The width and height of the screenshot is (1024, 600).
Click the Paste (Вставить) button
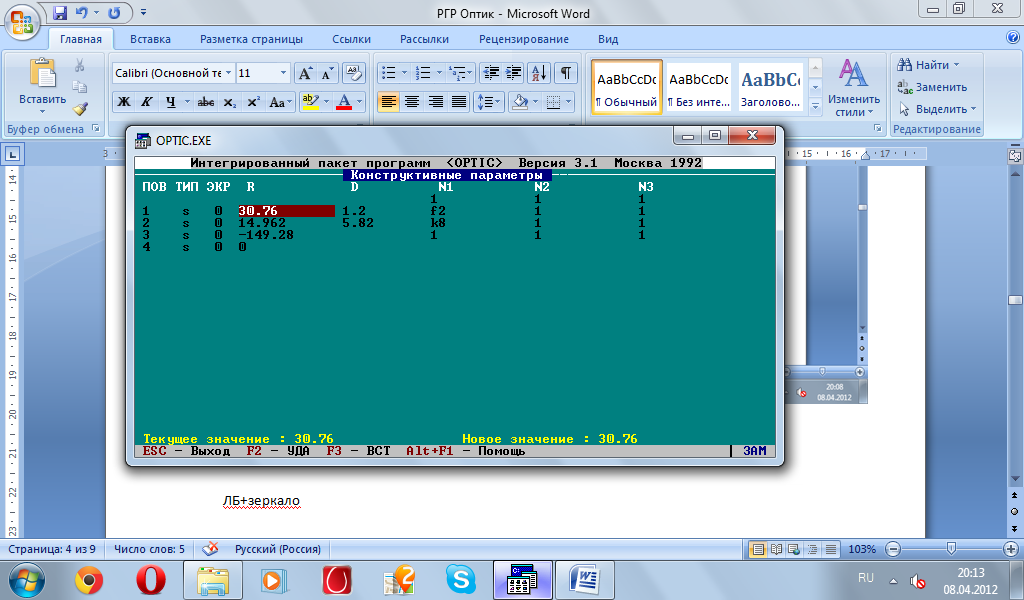pos(42,85)
